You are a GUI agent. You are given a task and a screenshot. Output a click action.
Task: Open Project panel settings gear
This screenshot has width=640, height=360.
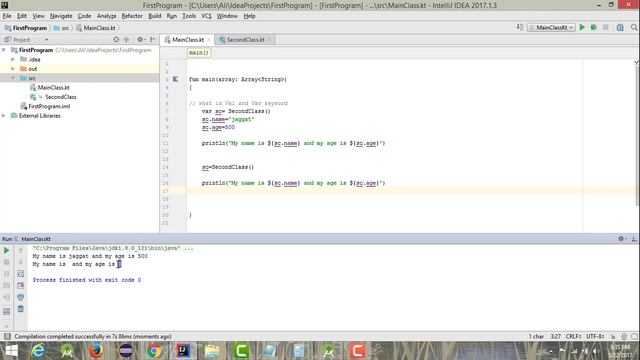140,40
